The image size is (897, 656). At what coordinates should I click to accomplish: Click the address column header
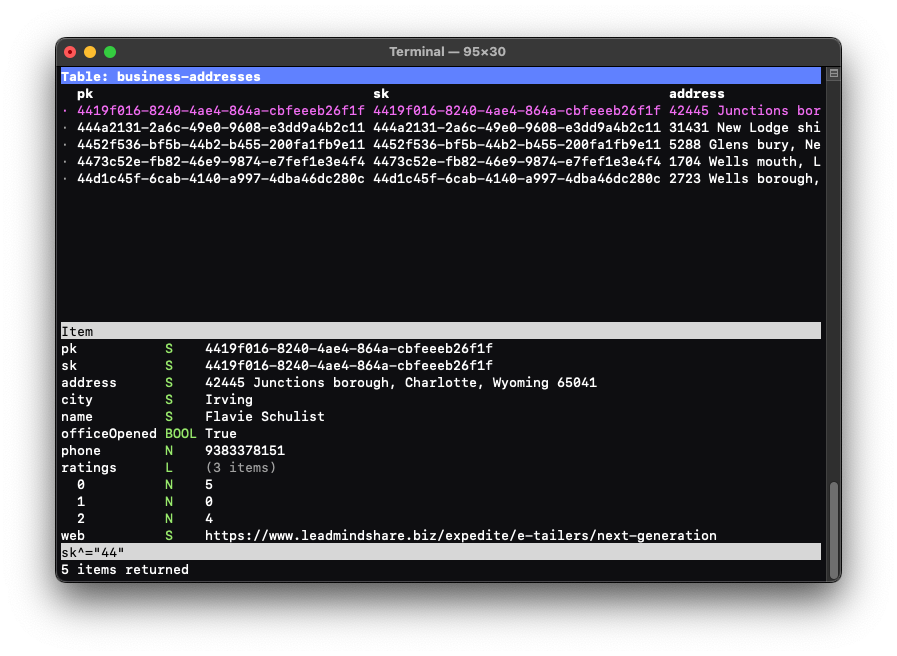tap(696, 94)
